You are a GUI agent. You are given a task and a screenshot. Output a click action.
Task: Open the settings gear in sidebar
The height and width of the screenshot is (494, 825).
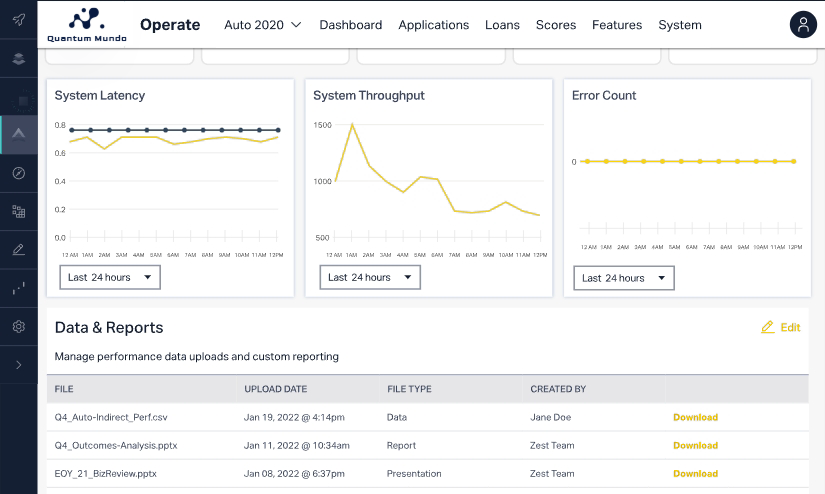[x=18, y=327]
